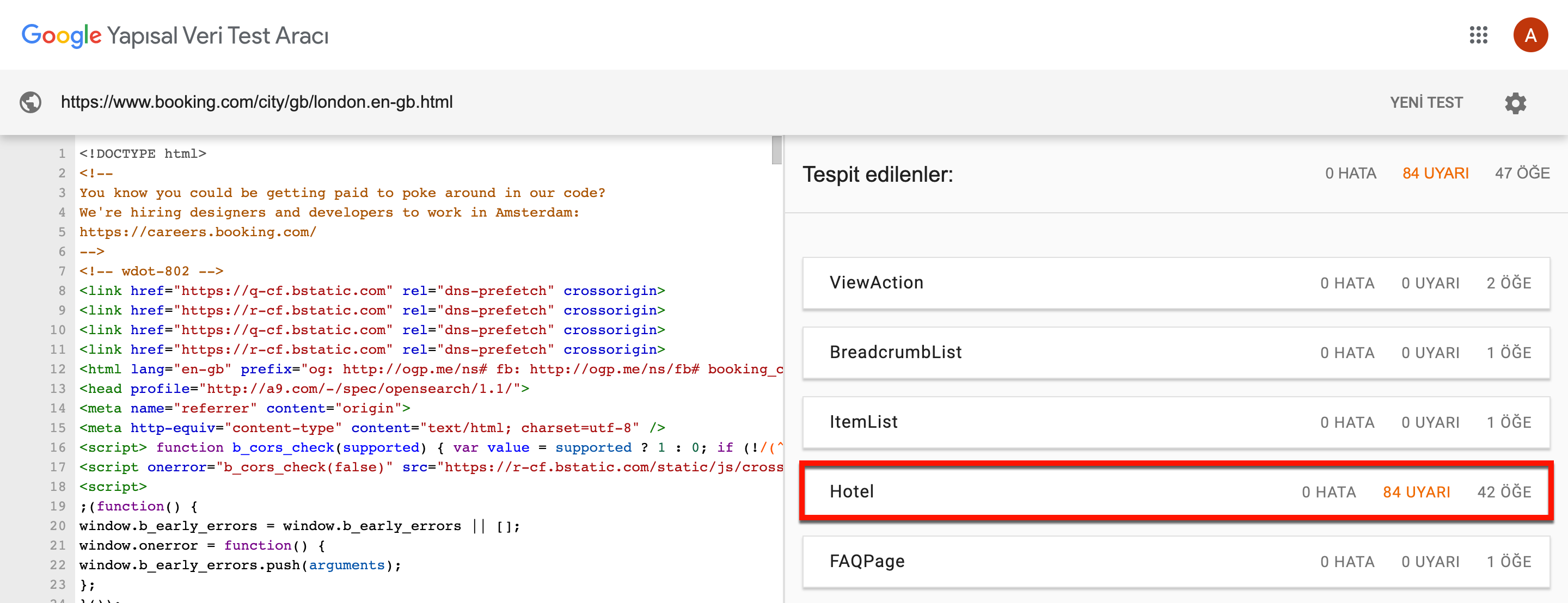Click the code panel scrollbar thumb

click(x=777, y=150)
